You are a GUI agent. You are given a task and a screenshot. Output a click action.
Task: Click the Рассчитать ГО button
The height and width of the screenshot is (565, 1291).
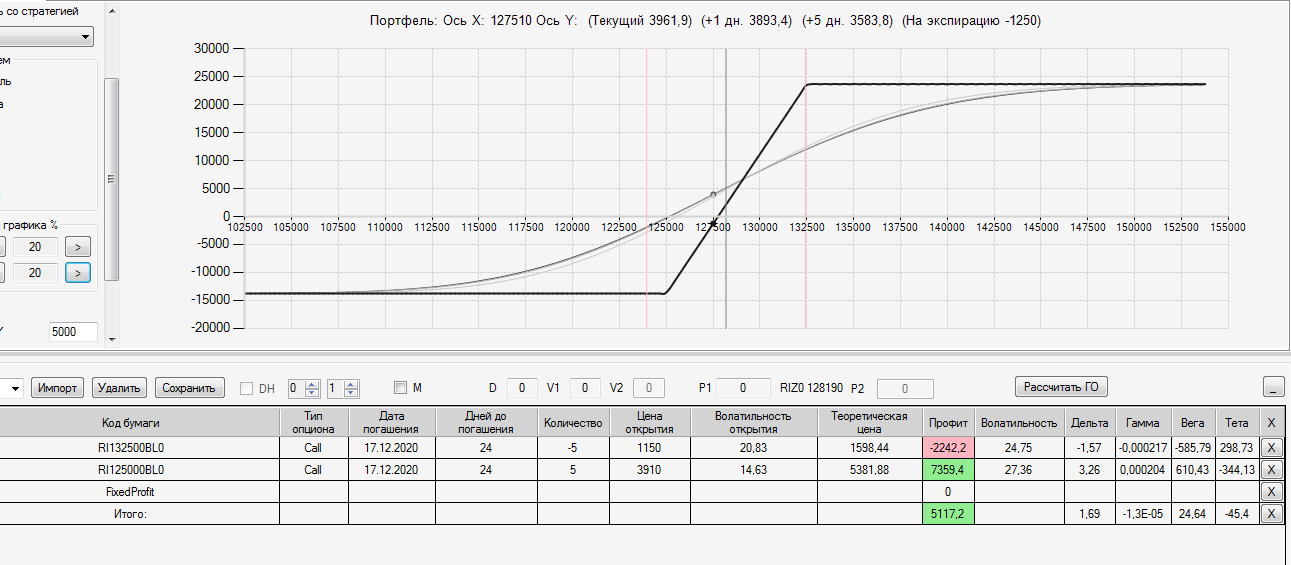1061,387
